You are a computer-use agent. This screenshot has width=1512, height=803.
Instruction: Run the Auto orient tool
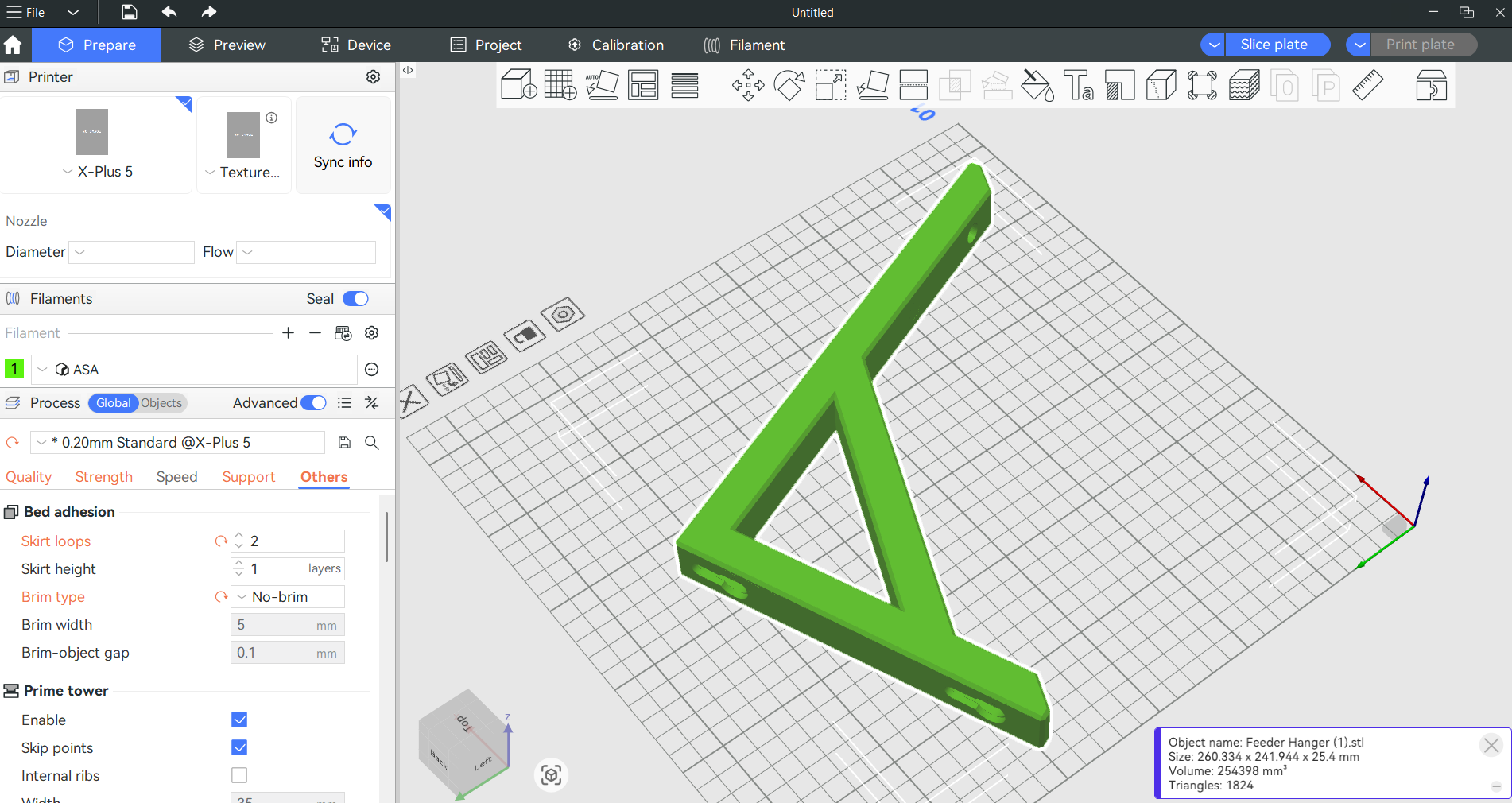602,85
